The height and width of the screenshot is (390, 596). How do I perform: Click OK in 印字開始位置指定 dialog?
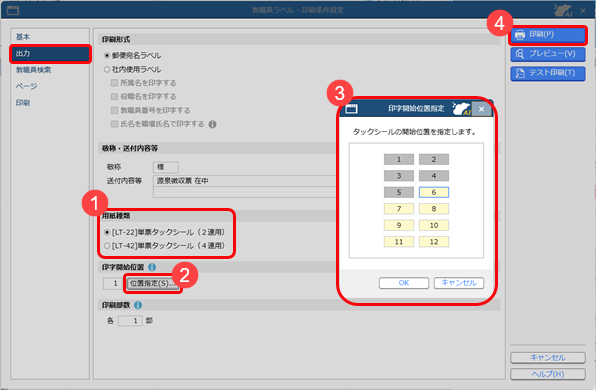(x=404, y=283)
